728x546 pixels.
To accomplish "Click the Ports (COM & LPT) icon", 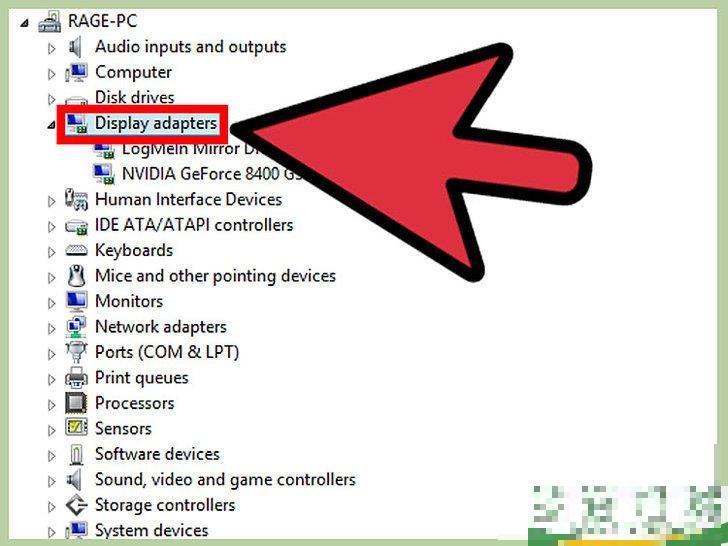I will click(x=76, y=352).
